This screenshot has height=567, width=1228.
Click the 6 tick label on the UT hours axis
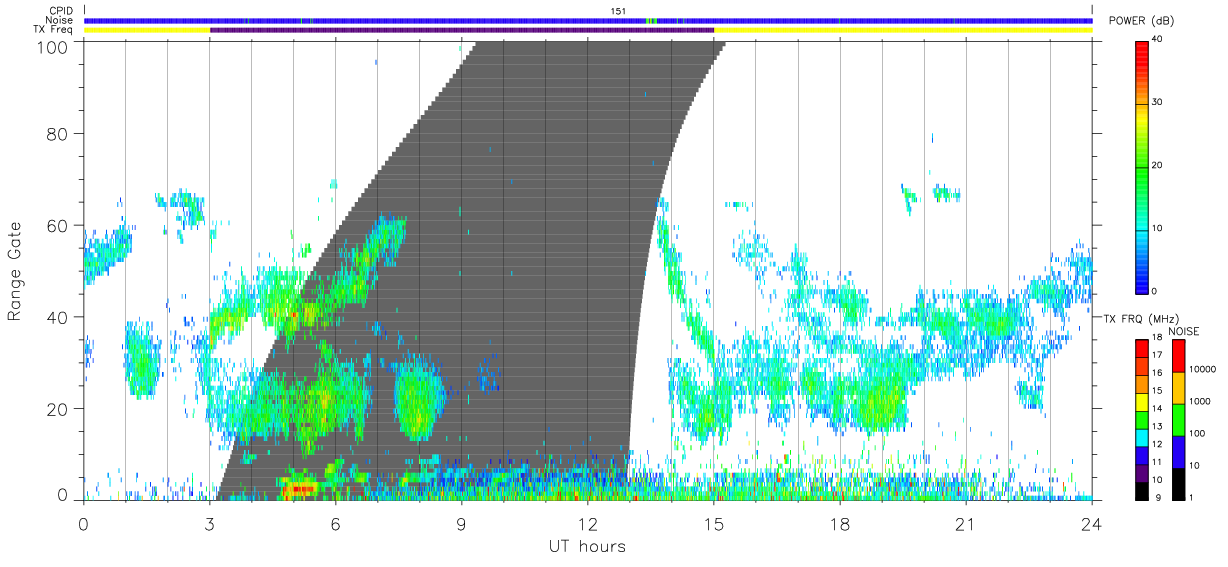coord(335,523)
